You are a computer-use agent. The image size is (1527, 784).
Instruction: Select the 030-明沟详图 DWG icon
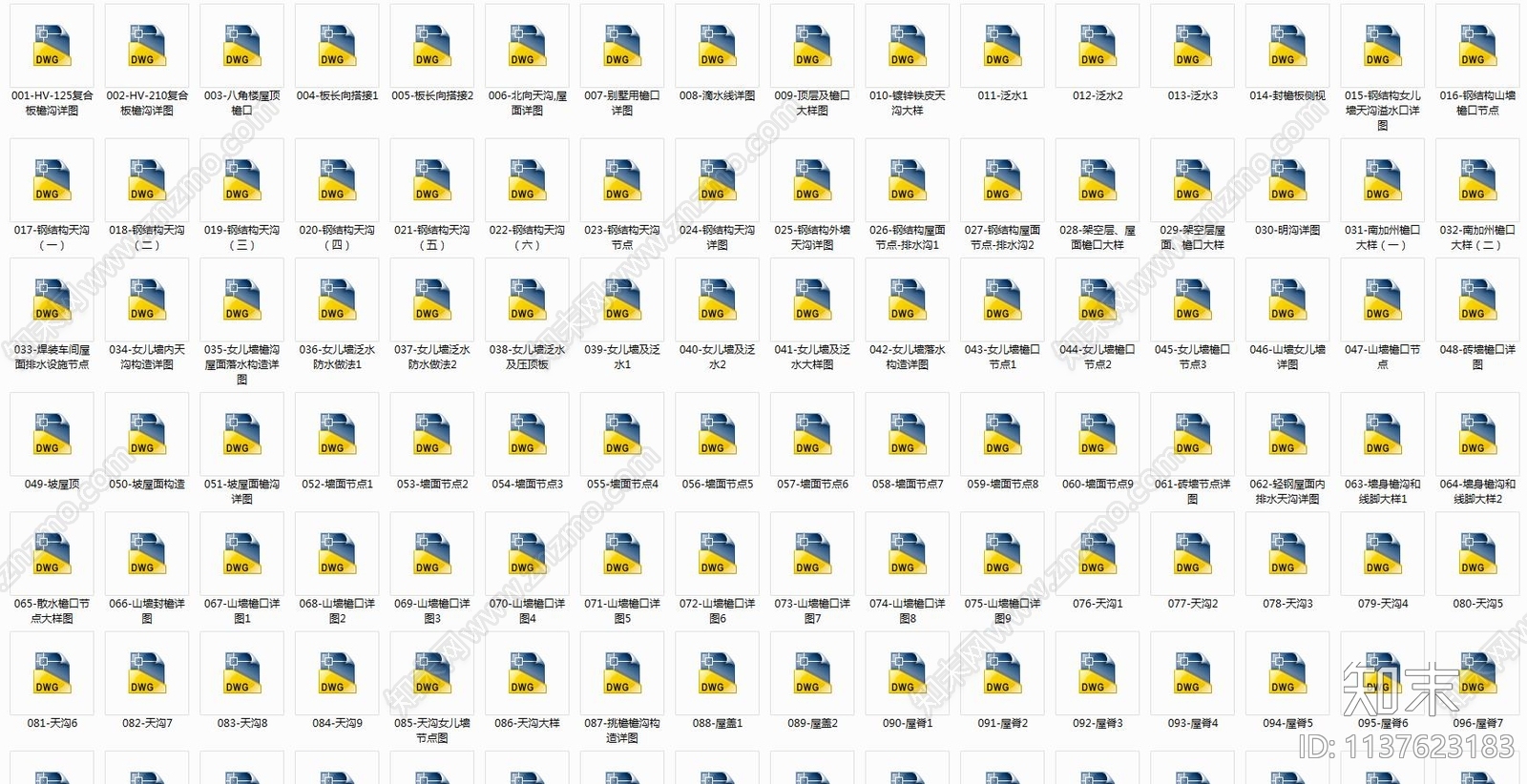(x=1287, y=180)
